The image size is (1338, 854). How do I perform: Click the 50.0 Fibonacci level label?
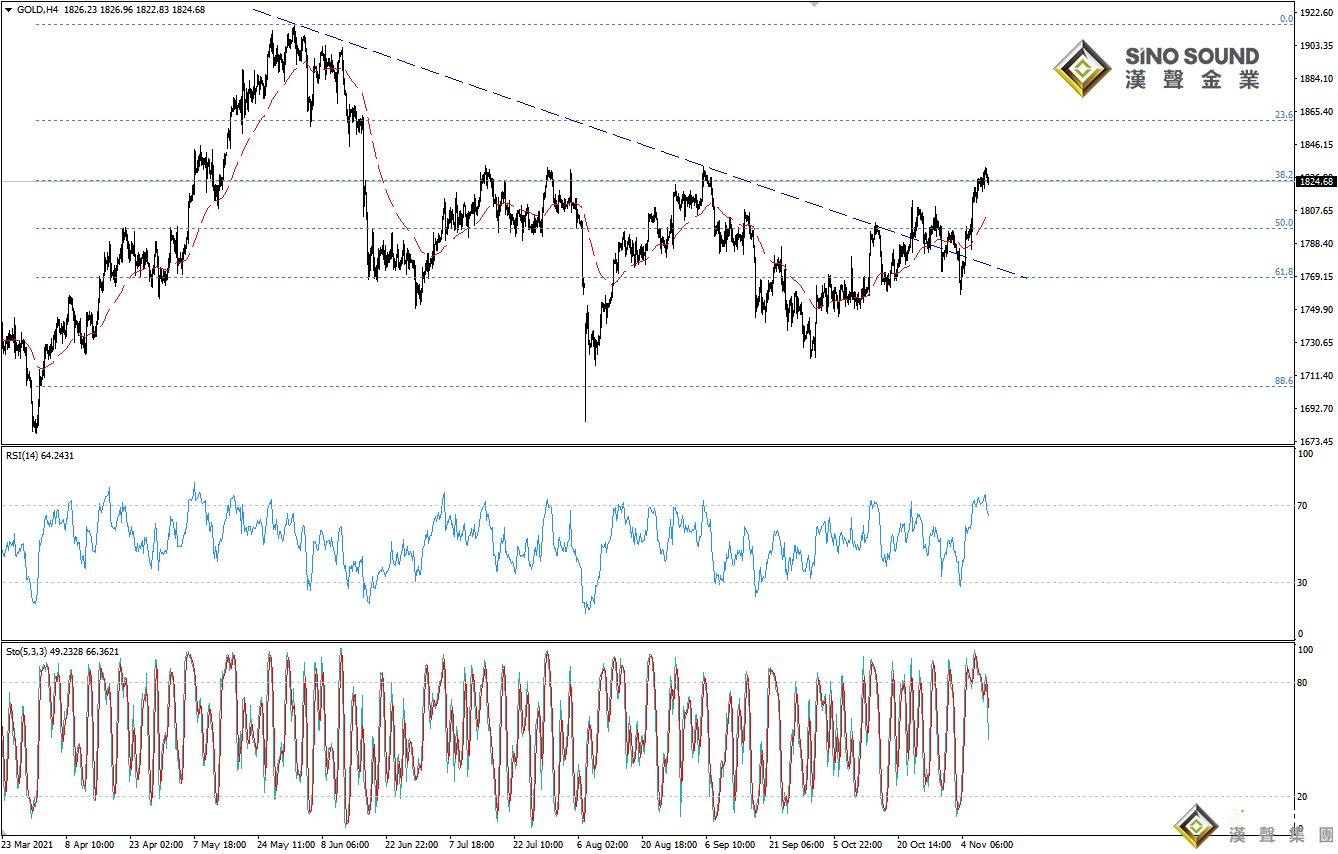1284,223
